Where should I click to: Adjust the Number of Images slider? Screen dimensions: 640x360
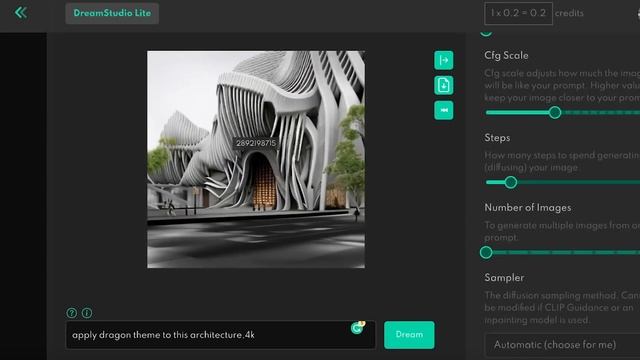pyautogui.click(x=486, y=253)
